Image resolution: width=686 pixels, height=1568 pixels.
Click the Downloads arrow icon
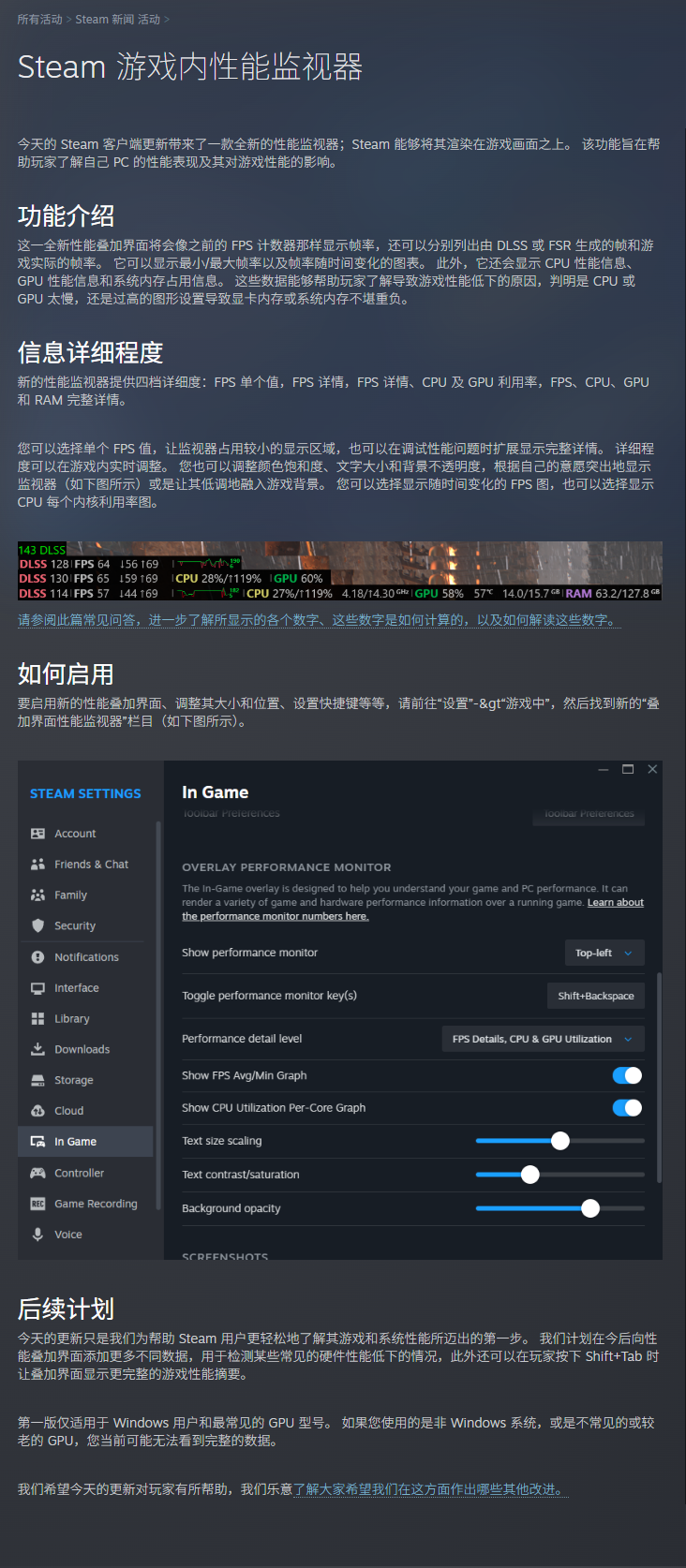point(37,1049)
